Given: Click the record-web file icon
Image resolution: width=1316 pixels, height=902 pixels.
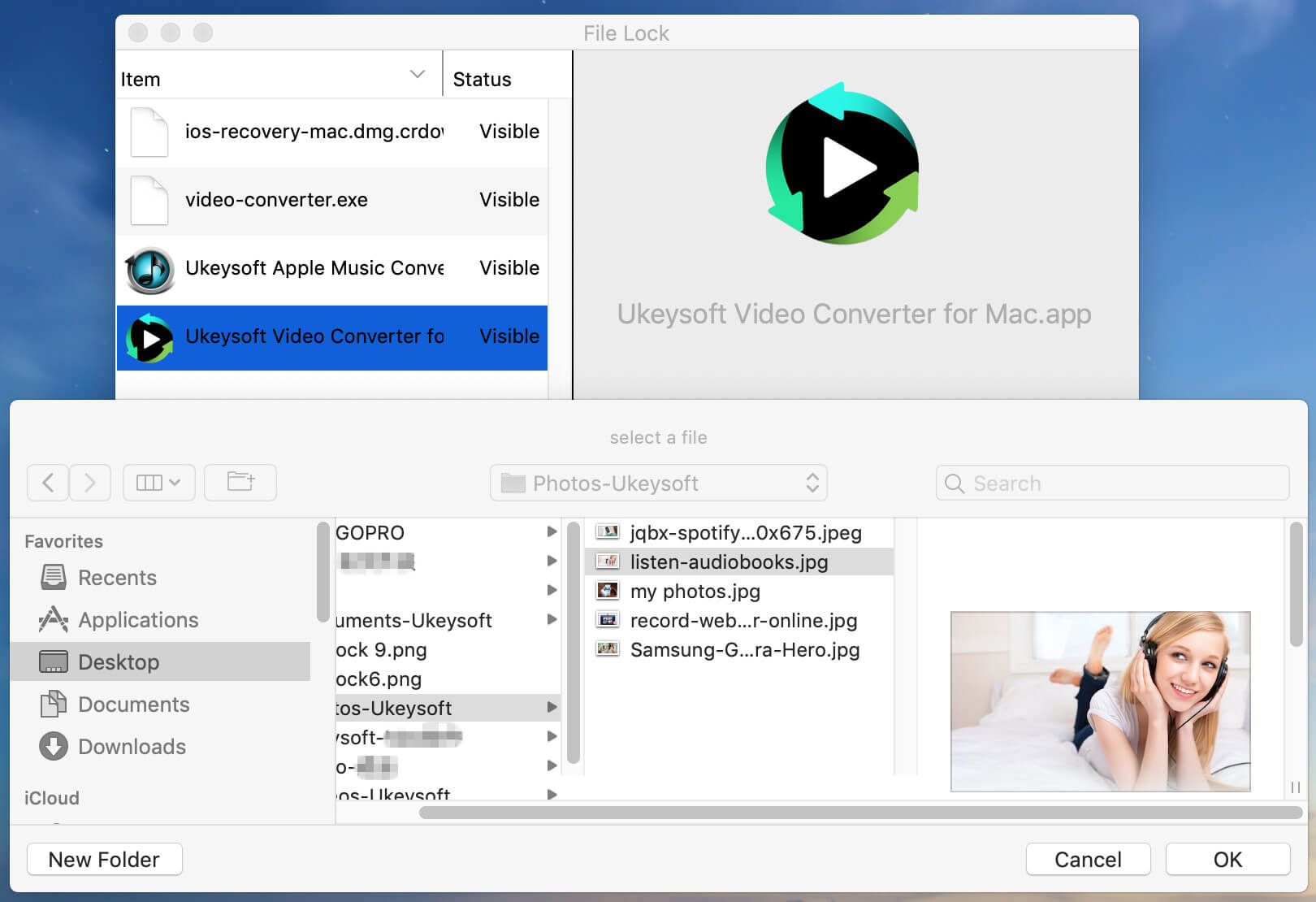Looking at the screenshot, I should pos(608,619).
